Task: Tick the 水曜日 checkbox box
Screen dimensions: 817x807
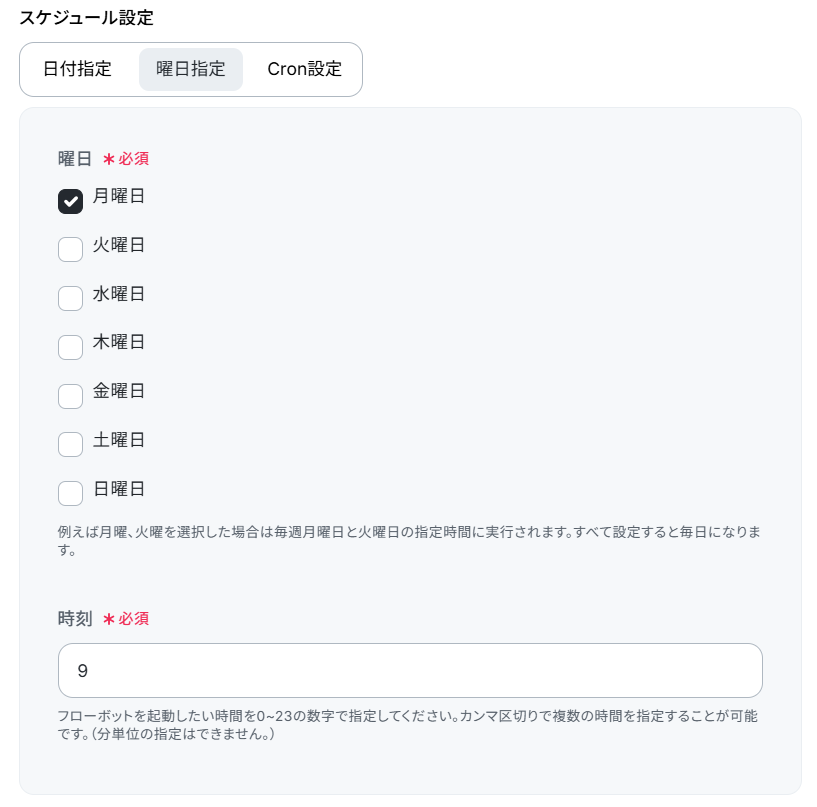Action: pyautogui.click(x=70, y=298)
